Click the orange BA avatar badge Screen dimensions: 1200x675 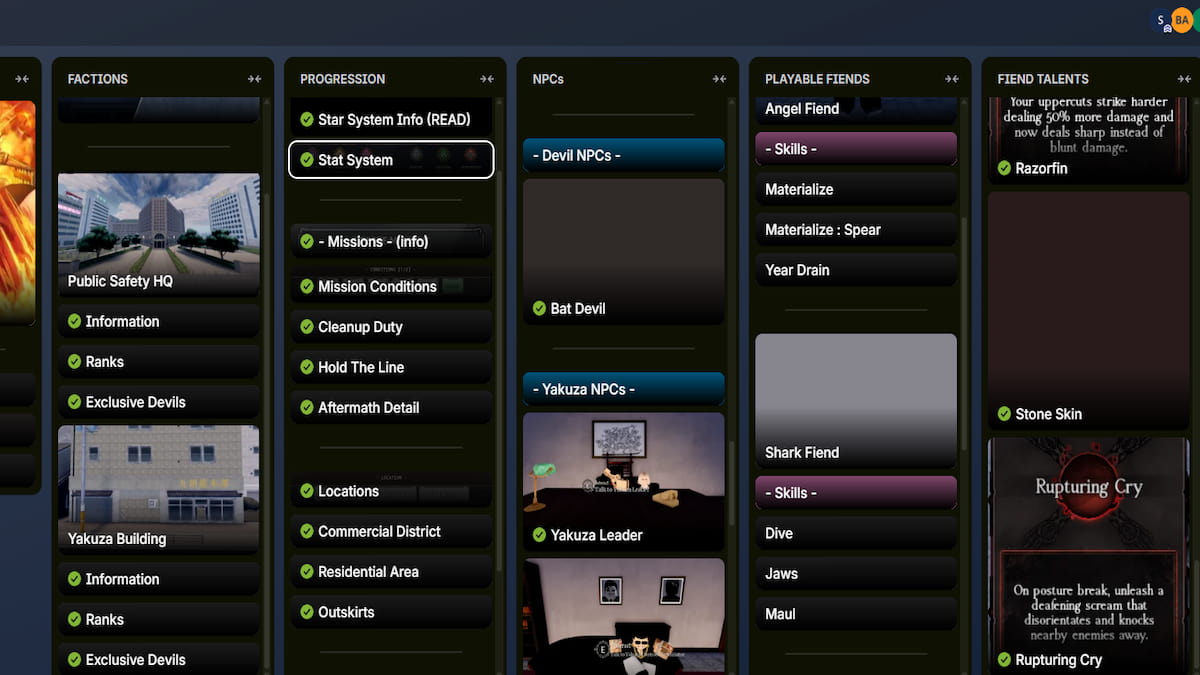click(x=1180, y=20)
